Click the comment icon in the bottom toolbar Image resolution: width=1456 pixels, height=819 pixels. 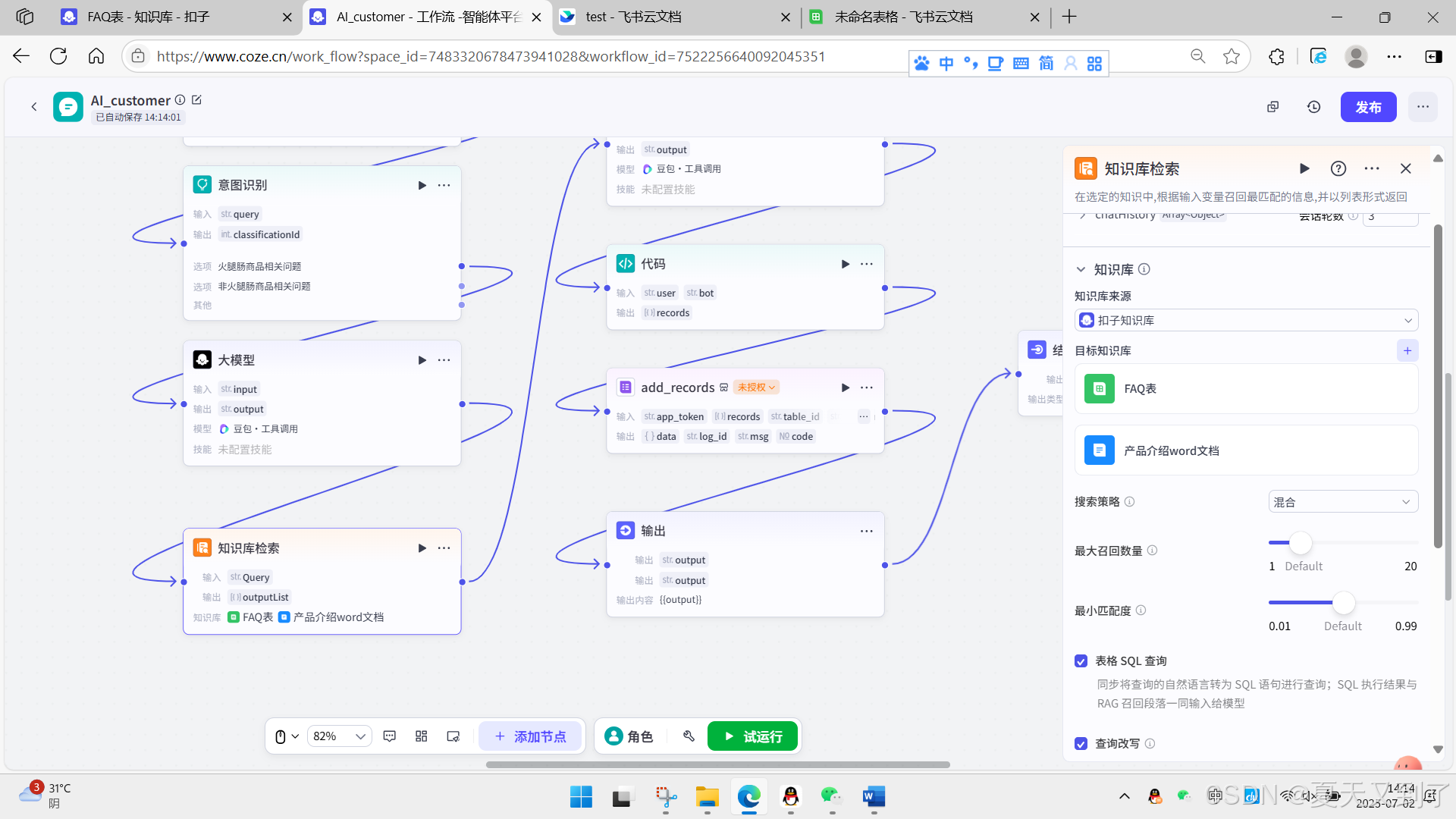pos(390,736)
